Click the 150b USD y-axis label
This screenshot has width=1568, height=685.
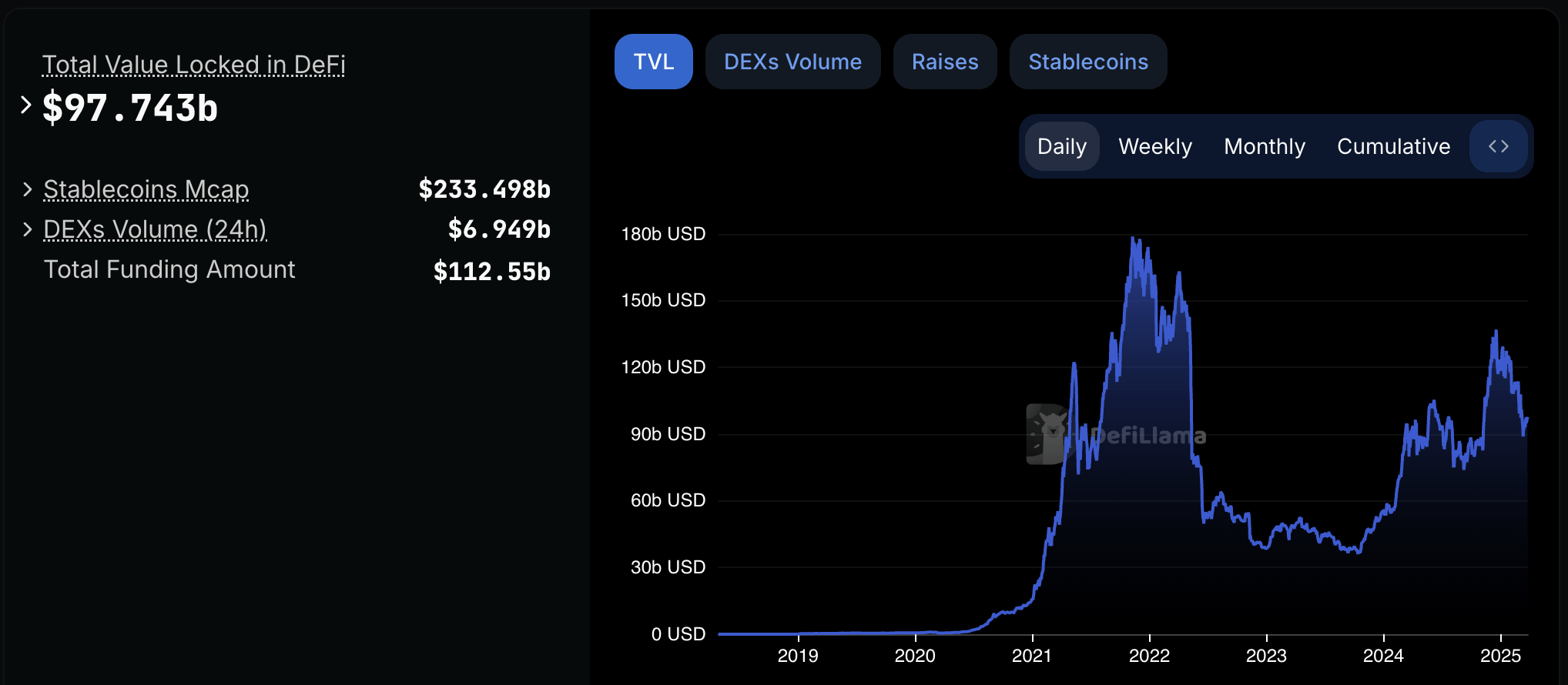pyautogui.click(x=663, y=300)
